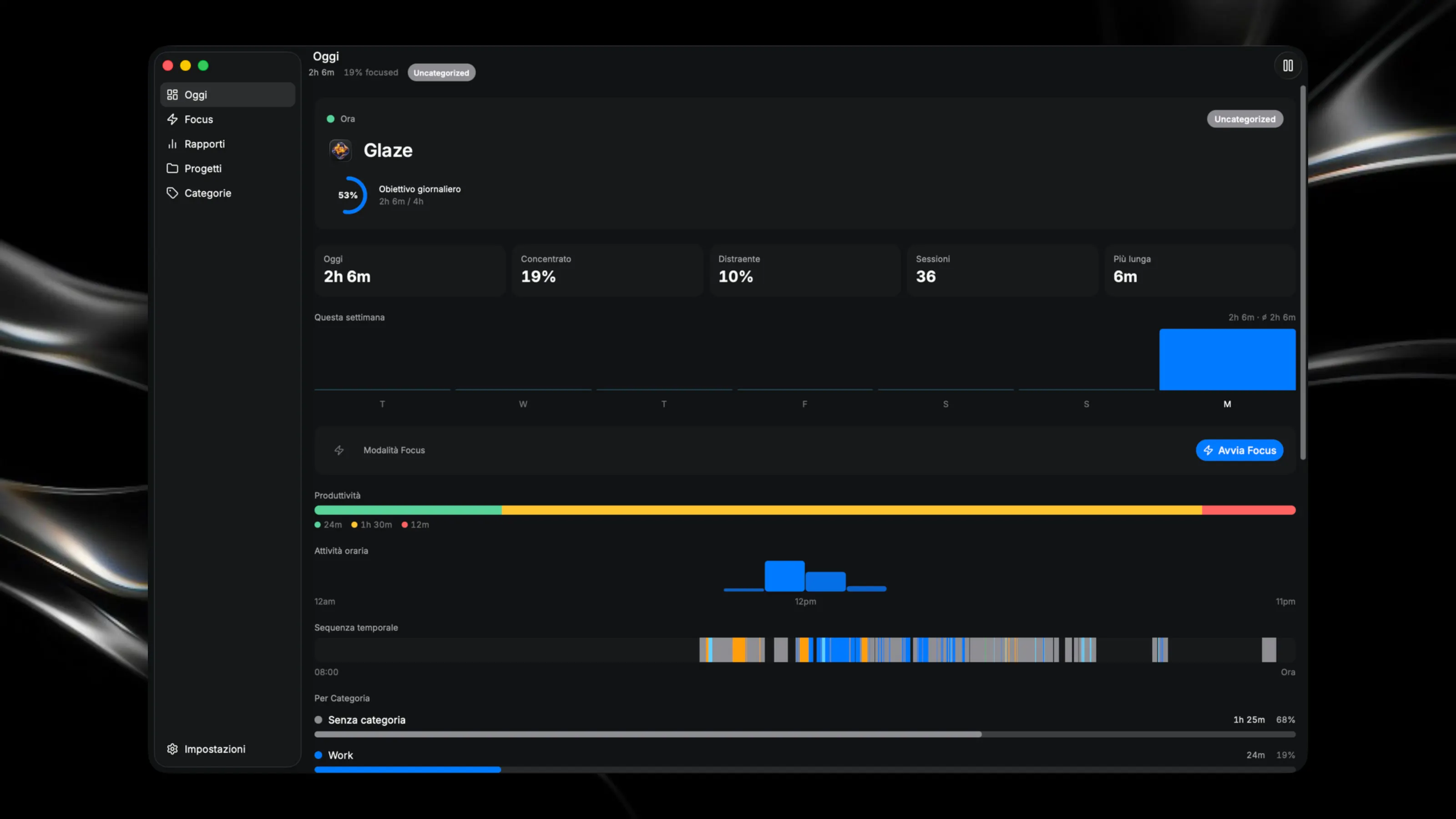This screenshot has height=819, width=1456.
Task: Navigate to Progetti
Action: coord(227,168)
